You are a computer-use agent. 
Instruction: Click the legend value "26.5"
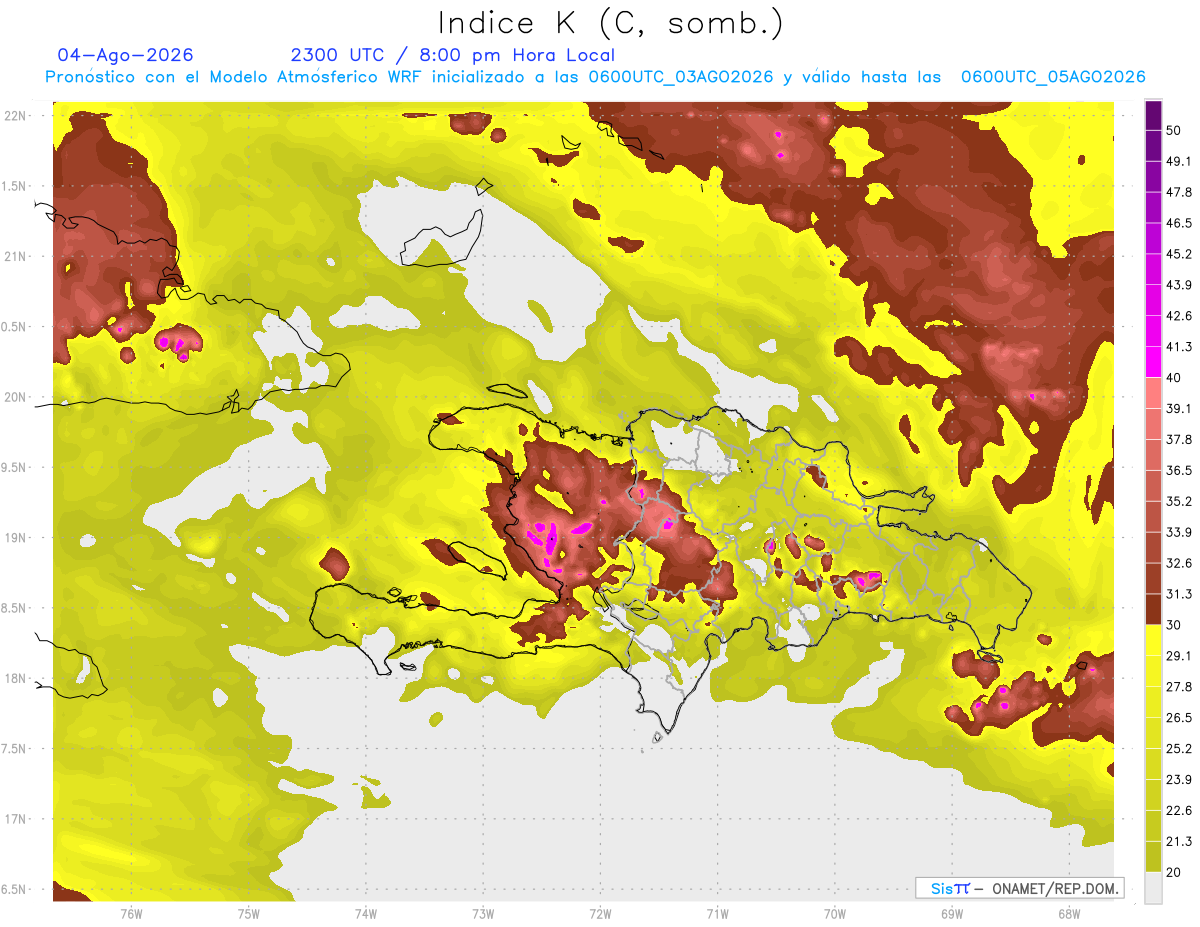click(x=1179, y=718)
